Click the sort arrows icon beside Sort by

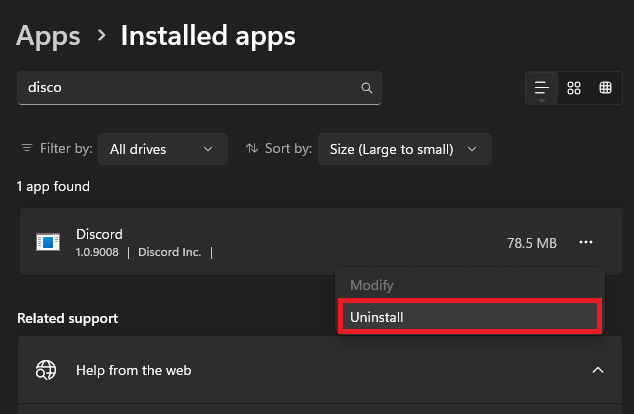(x=251, y=149)
